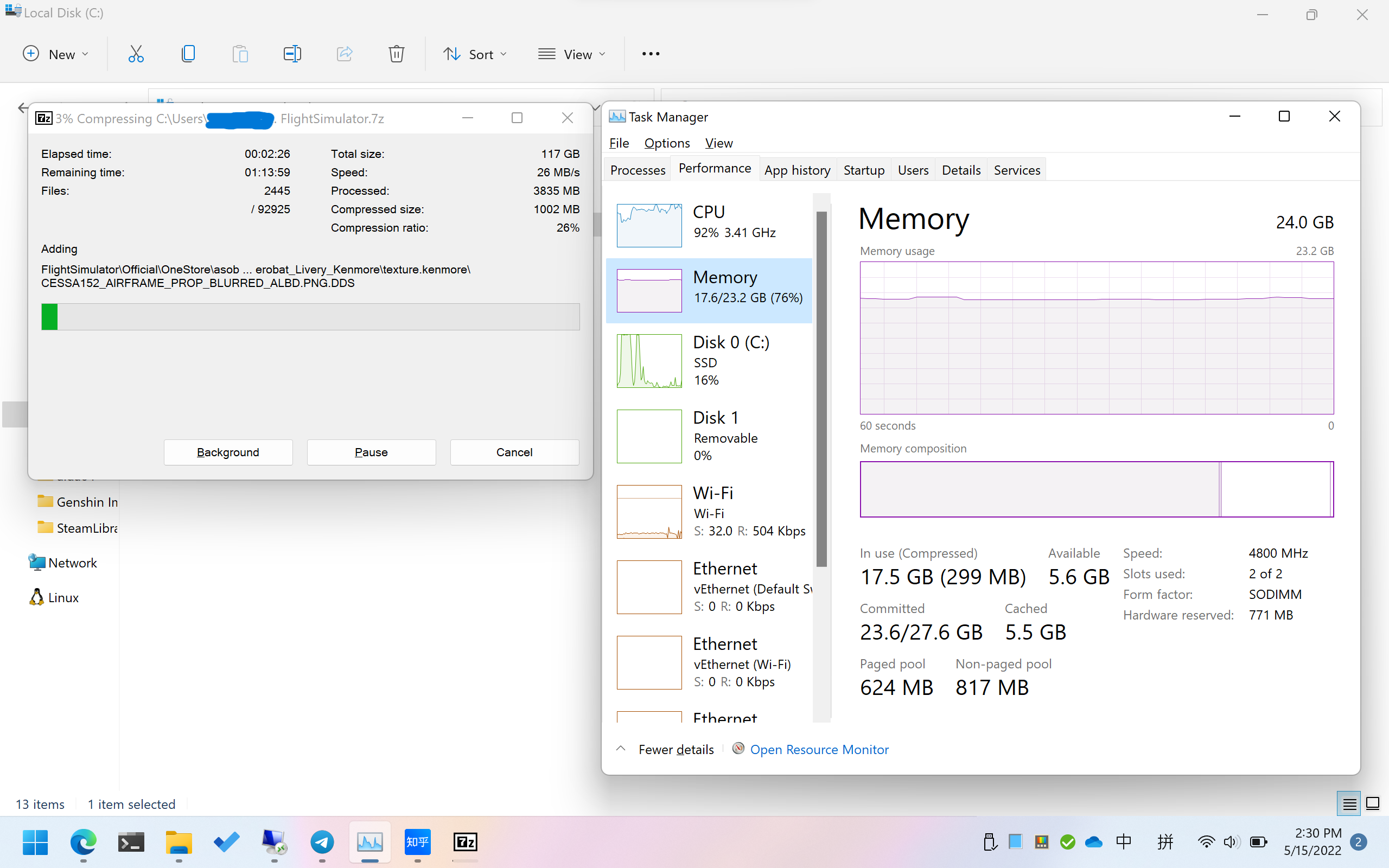Click the Task Manager taskbar icon

click(x=369, y=842)
